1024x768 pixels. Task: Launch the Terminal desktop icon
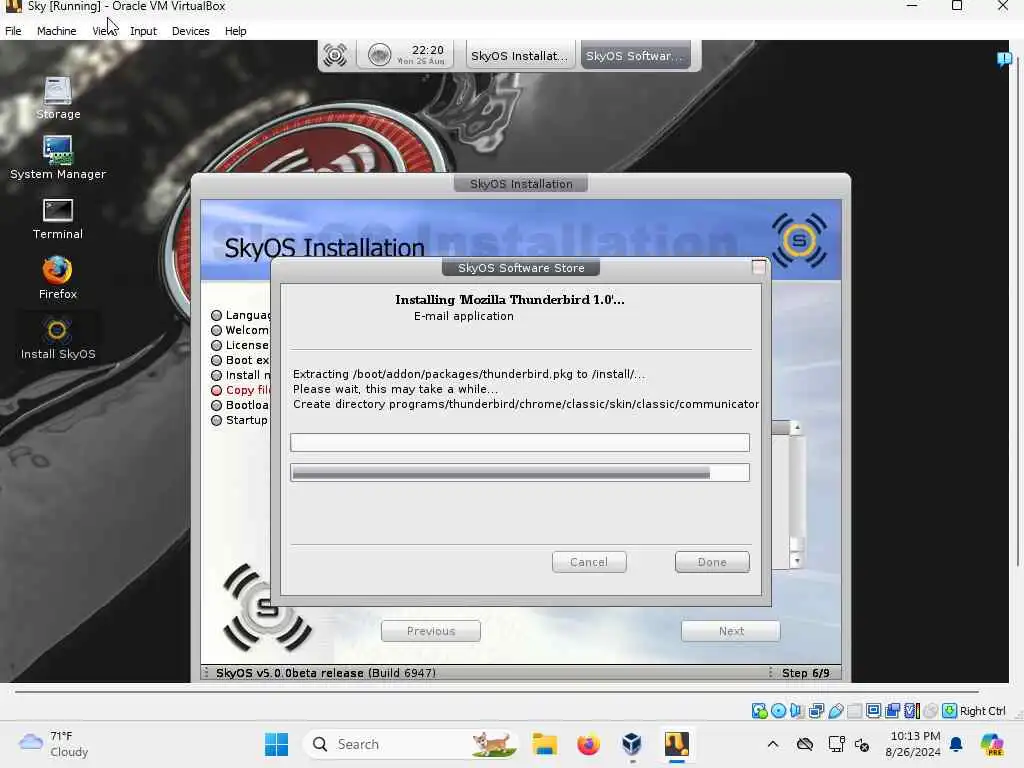pyautogui.click(x=57, y=219)
